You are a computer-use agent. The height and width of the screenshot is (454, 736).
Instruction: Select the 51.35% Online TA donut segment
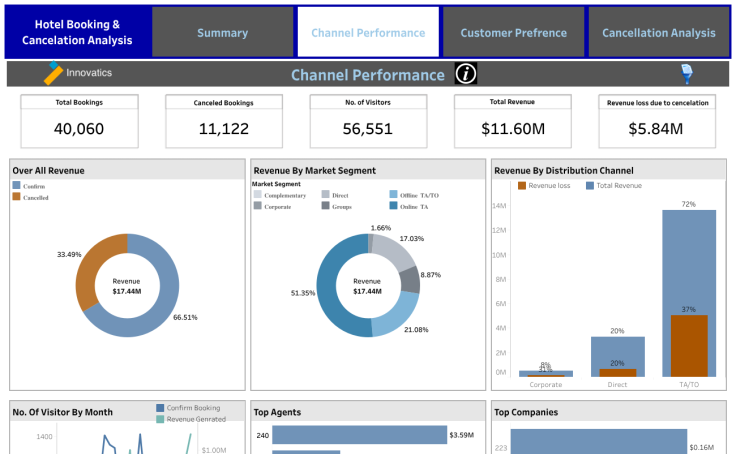click(334, 290)
